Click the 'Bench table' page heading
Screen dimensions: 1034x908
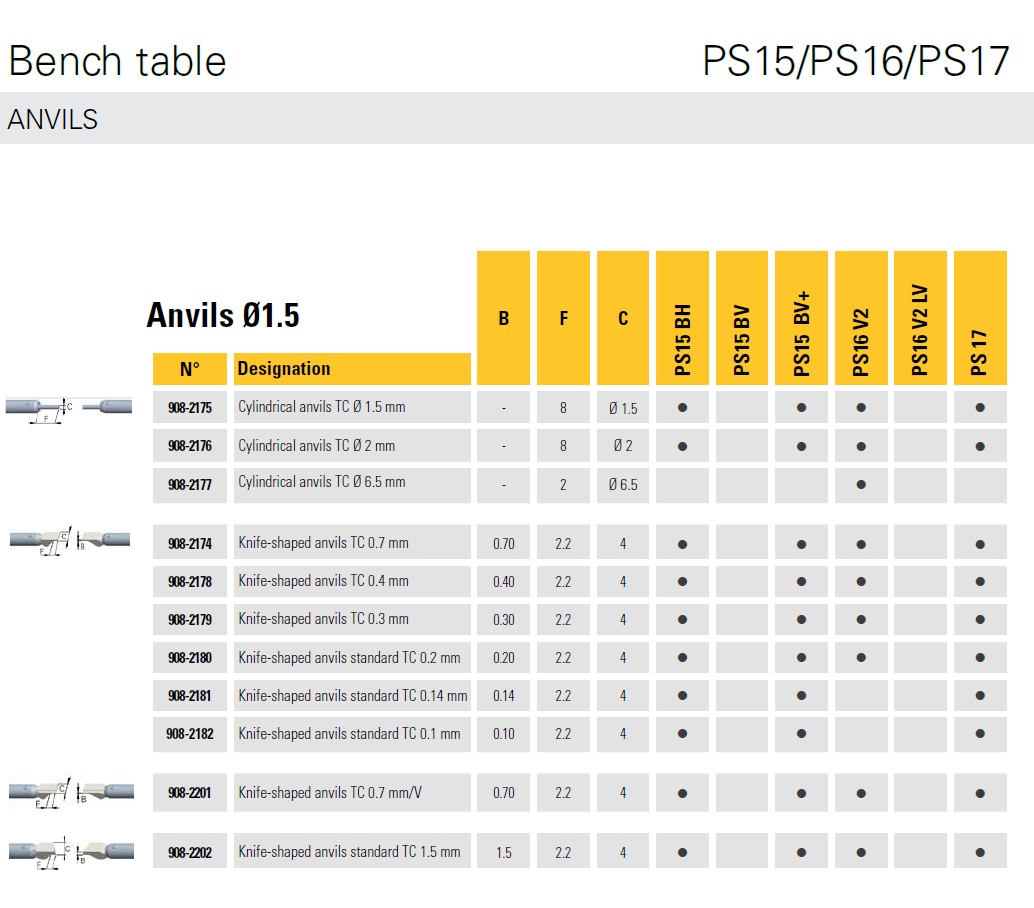pos(117,61)
